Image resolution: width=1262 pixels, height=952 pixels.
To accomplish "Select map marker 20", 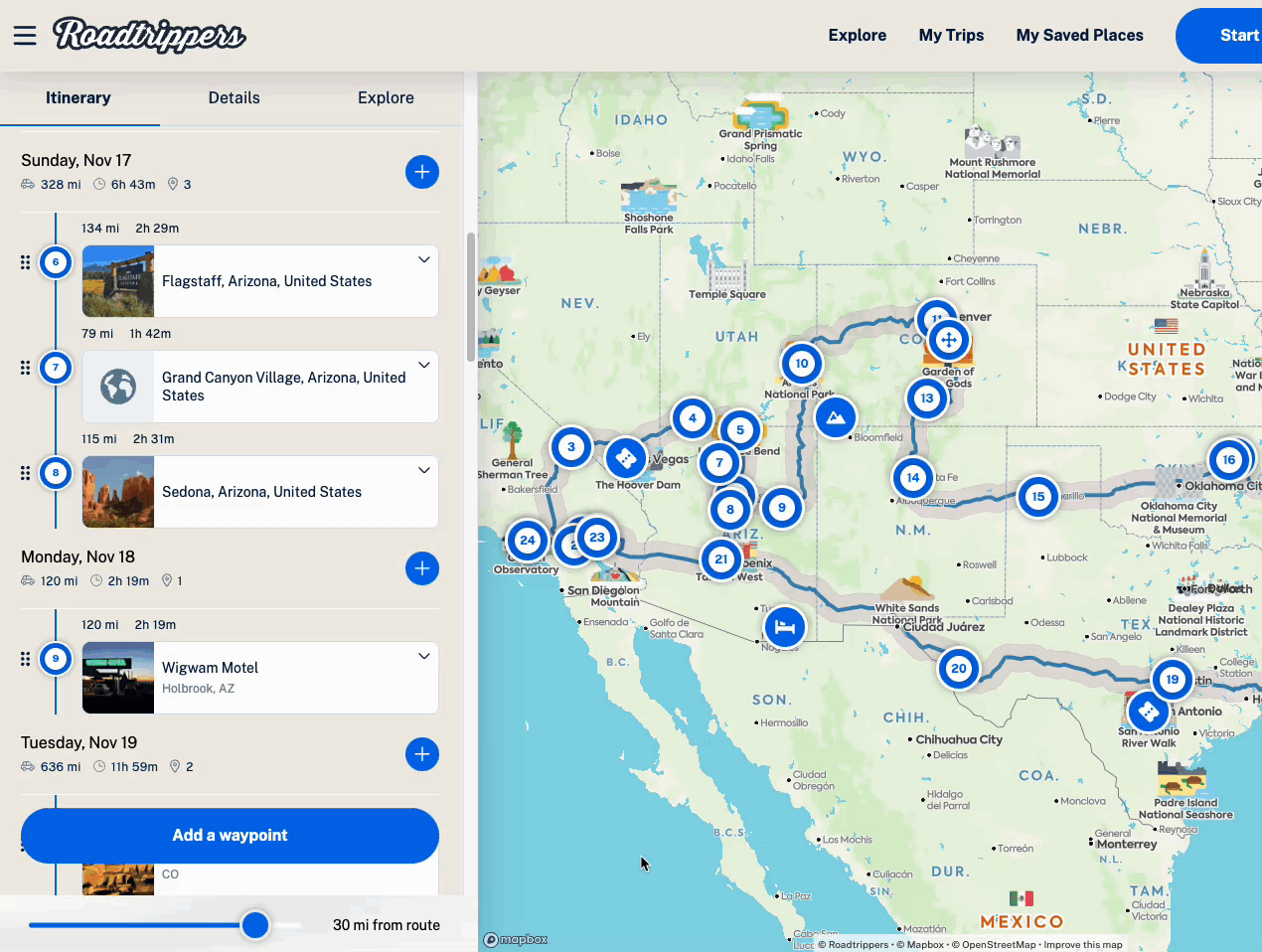I will (x=959, y=669).
